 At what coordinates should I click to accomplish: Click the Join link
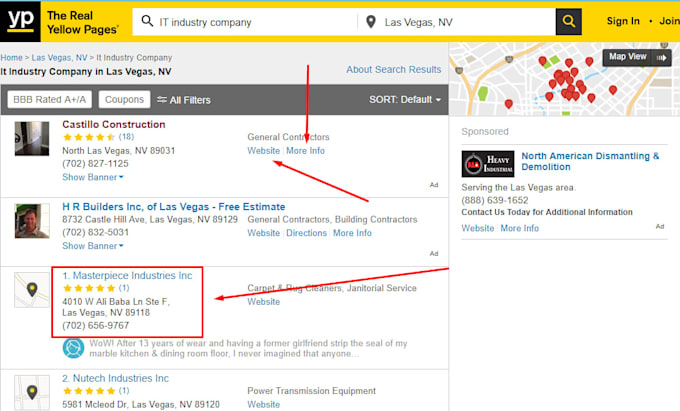669,21
